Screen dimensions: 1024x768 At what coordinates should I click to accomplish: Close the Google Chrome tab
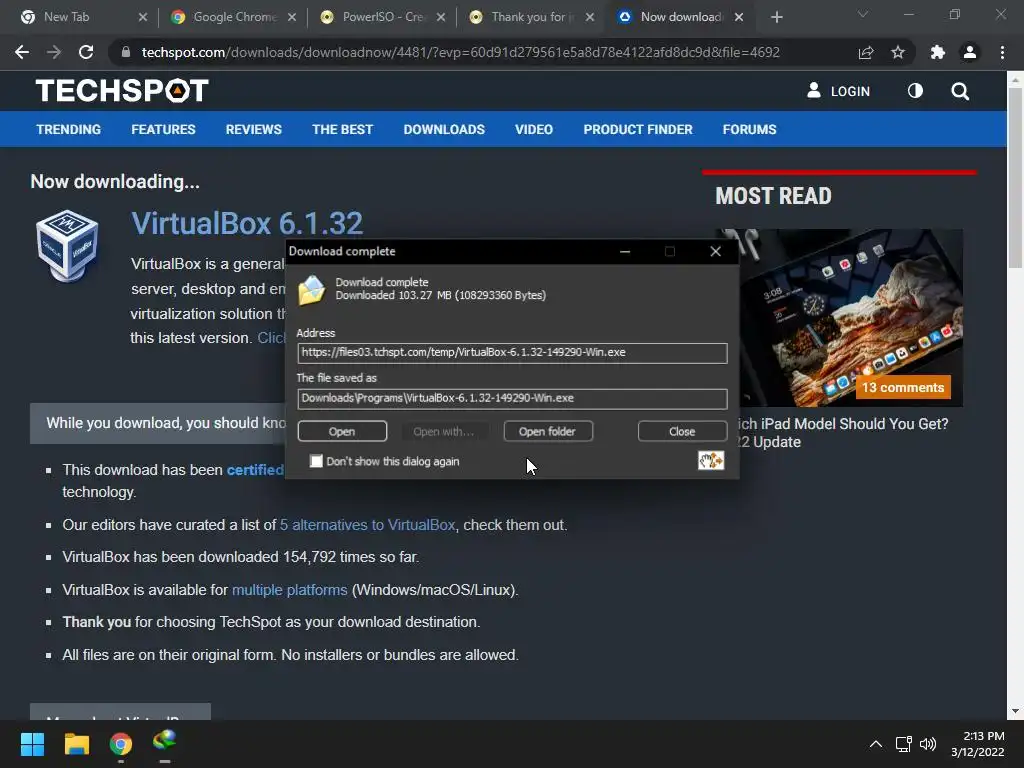coord(292,17)
